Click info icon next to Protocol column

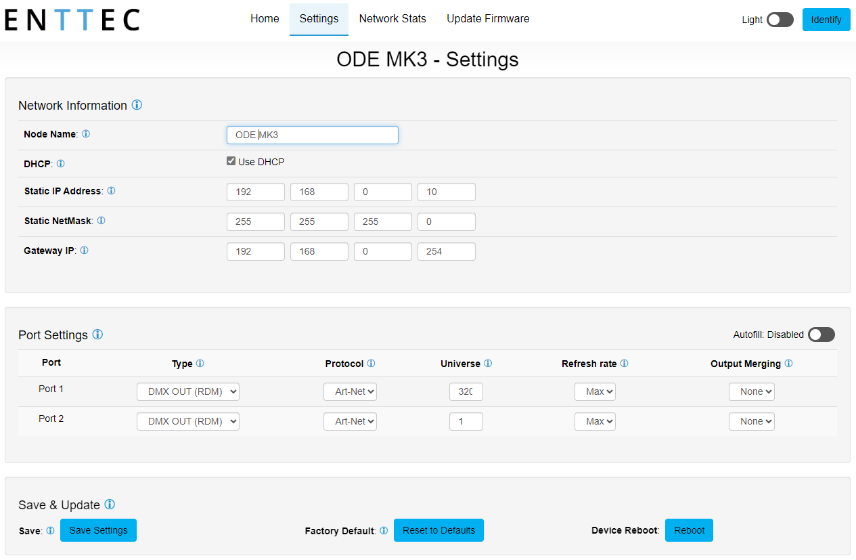coord(371,363)
